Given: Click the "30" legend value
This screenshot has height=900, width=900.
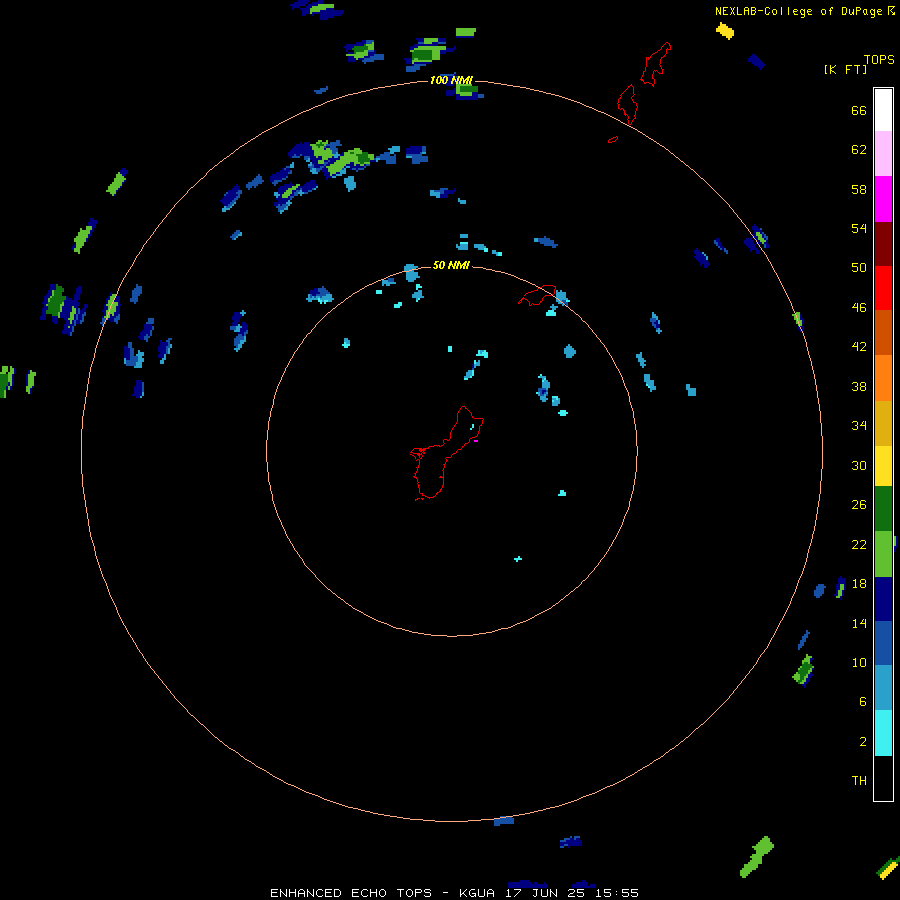Looking at the screenshot, I should pos(859,465).
